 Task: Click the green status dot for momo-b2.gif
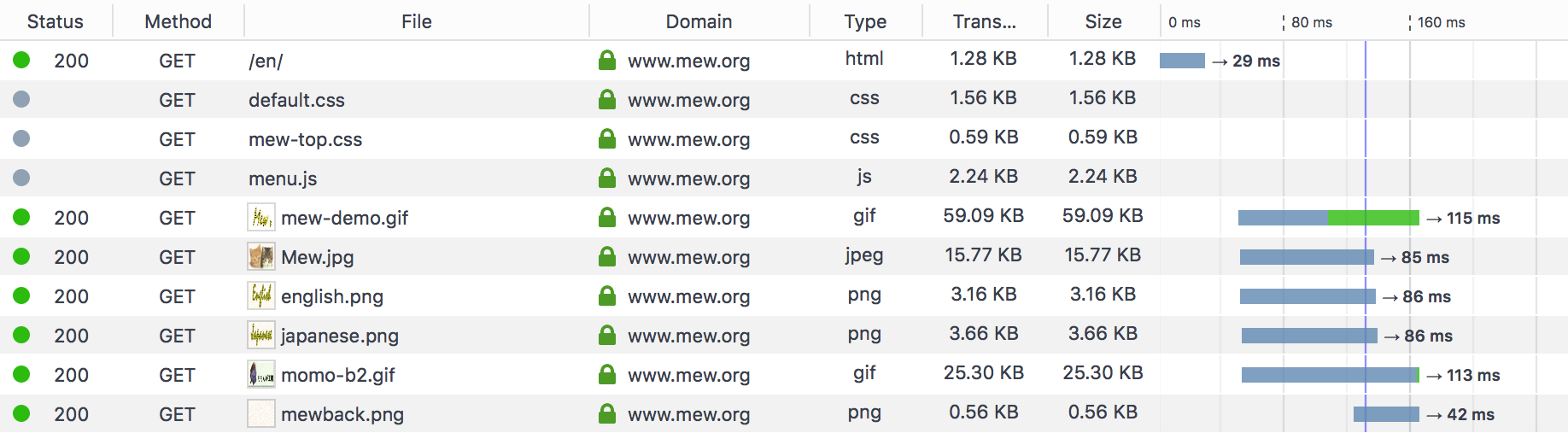21,374
